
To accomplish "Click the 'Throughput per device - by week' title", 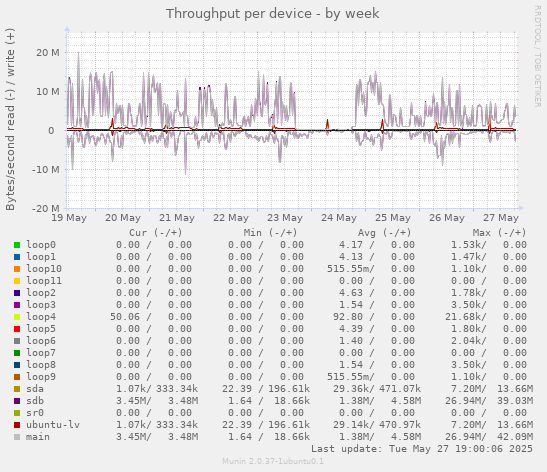I will [x=272, y=14].
